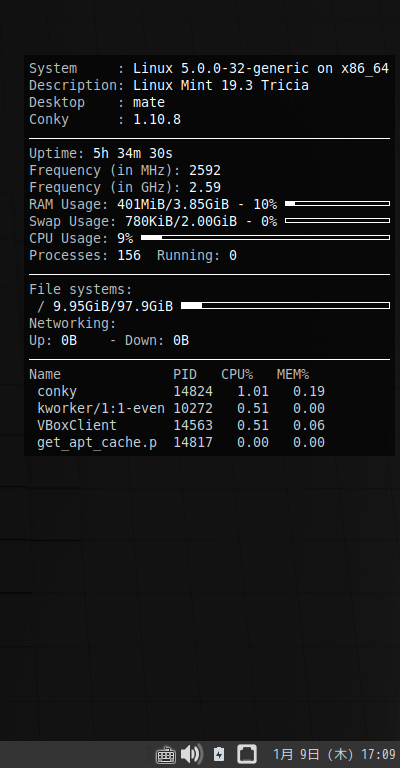Click the 'Up: 0B' network value
The width and height of the screenshot is (400, 768).
tap(53, 341)
